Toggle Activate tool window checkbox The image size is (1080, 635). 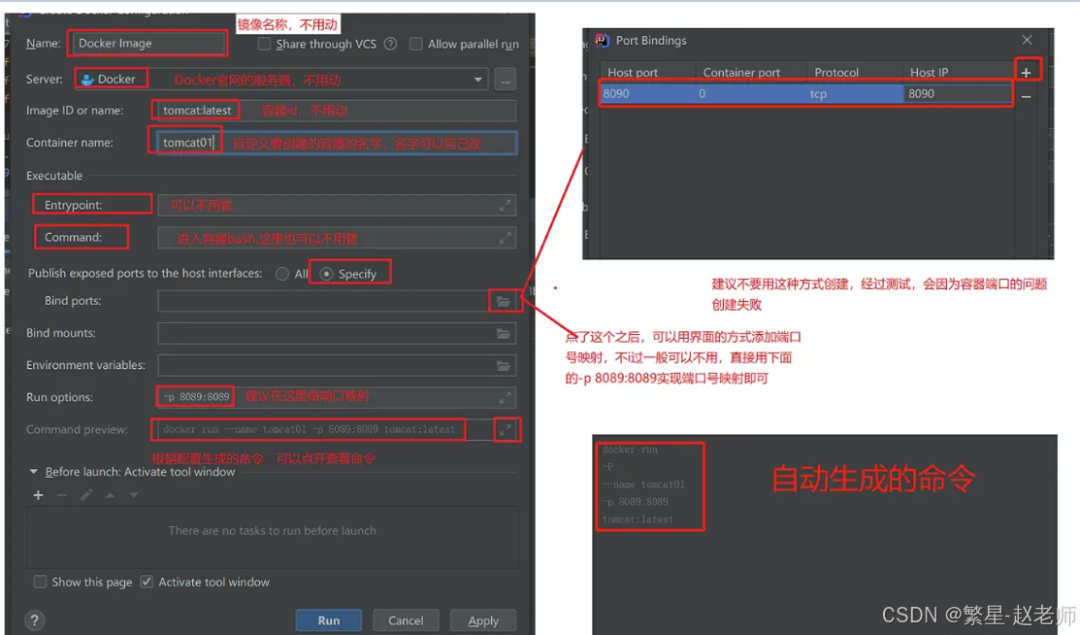[x=146, y=582]
